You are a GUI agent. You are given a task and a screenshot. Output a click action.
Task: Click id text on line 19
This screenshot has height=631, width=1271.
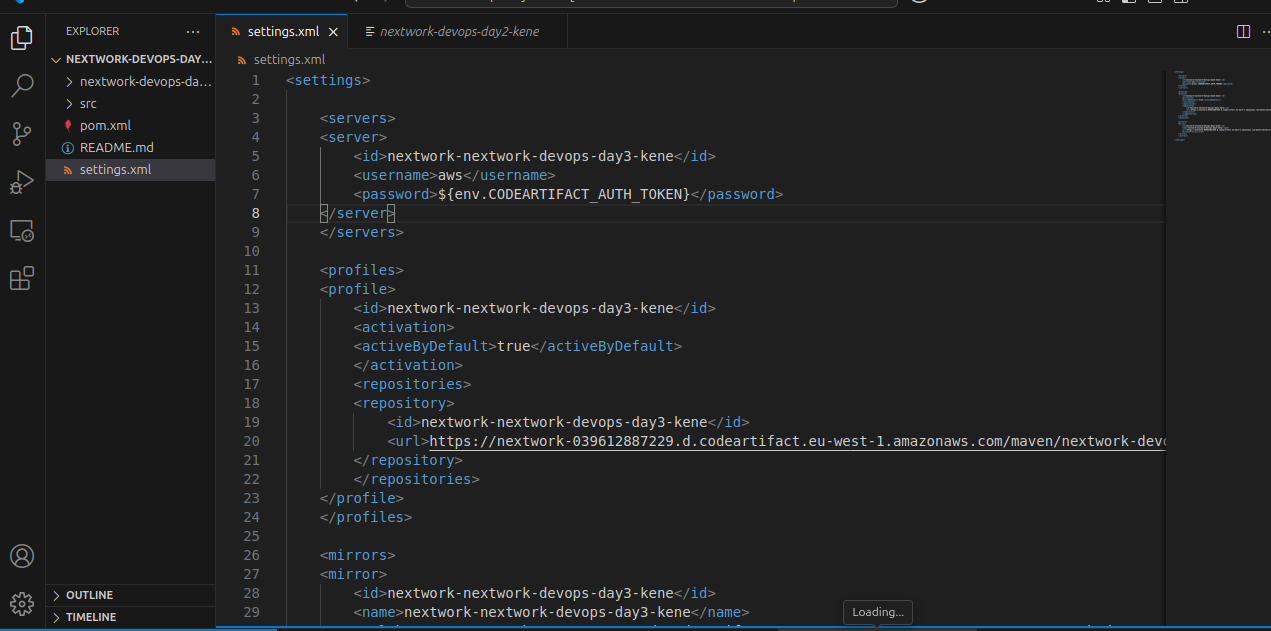[564, 422]
